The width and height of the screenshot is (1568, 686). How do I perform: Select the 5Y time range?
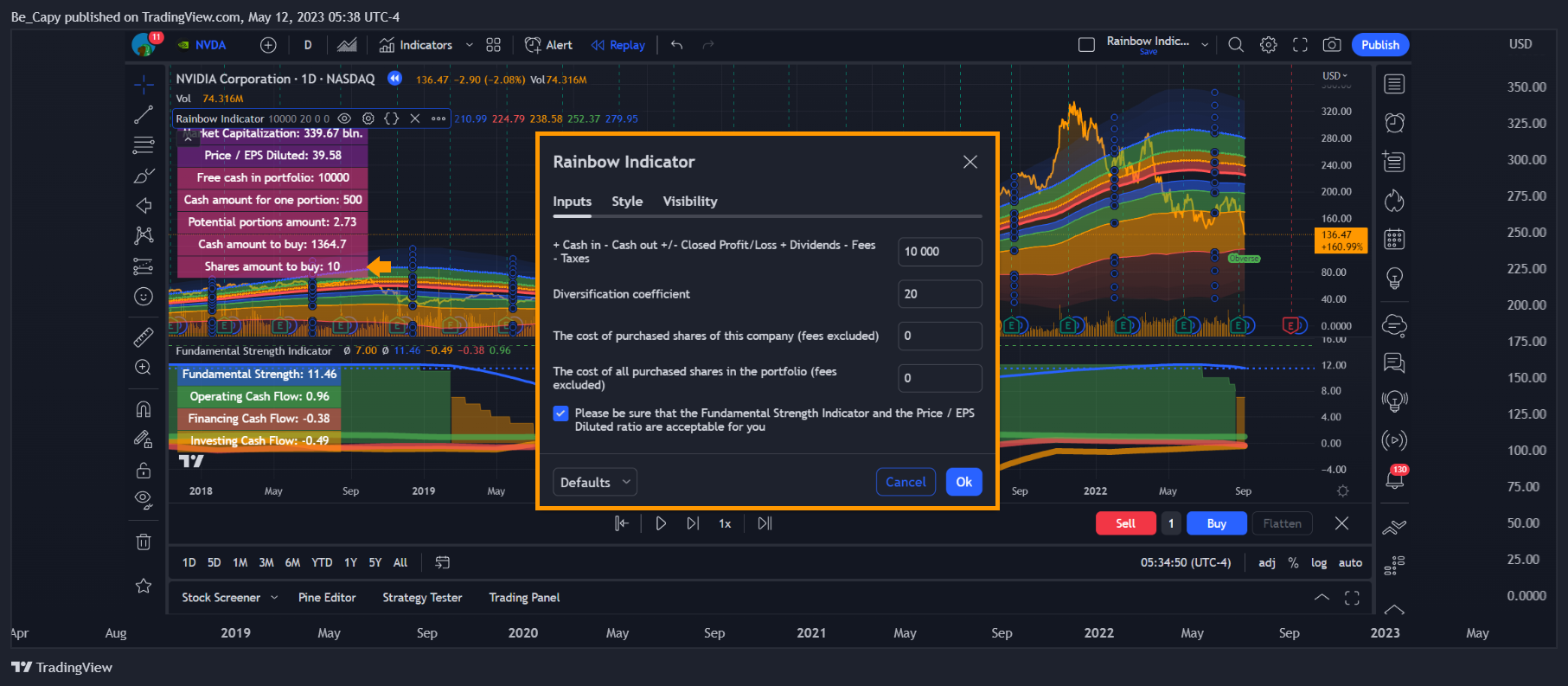point(374,562)
